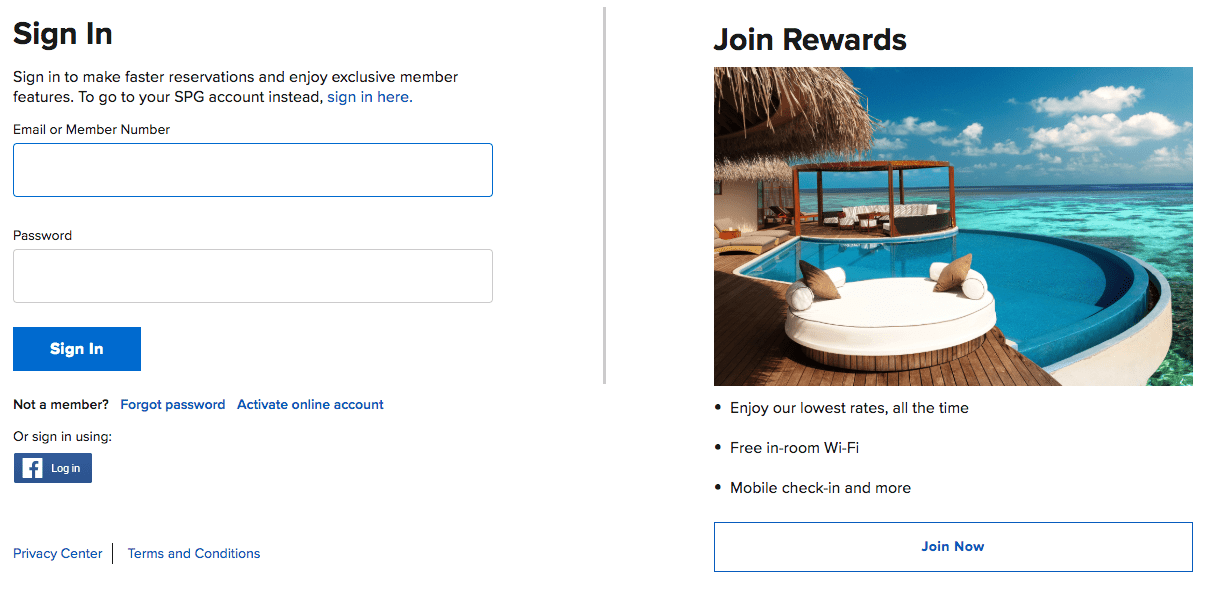Open the Privacy Center link

coord(58,554)
